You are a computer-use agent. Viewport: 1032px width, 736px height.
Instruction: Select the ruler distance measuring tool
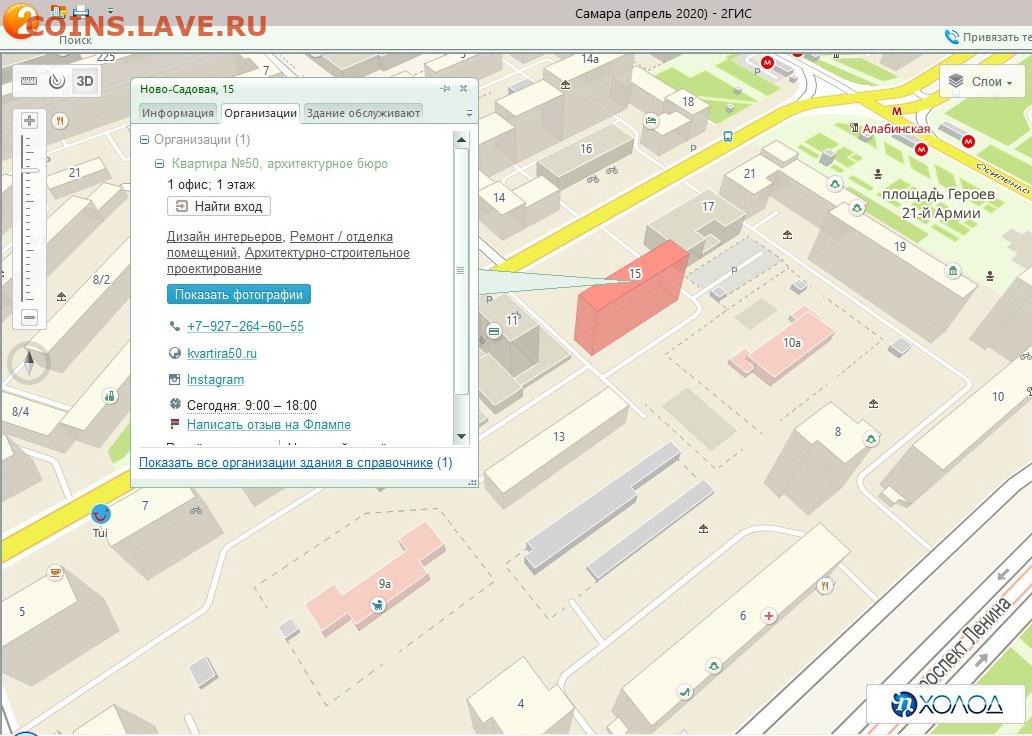click(29, 81)
